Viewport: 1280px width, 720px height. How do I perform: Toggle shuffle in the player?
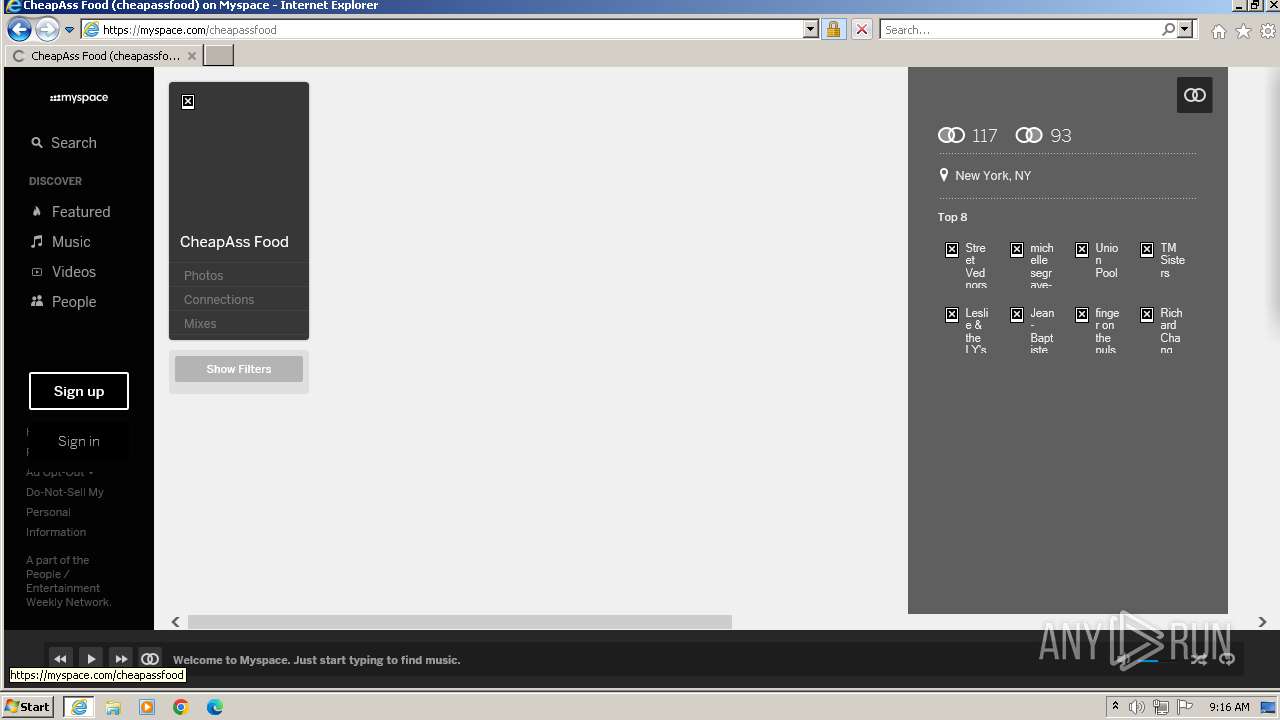point(1198,659)
